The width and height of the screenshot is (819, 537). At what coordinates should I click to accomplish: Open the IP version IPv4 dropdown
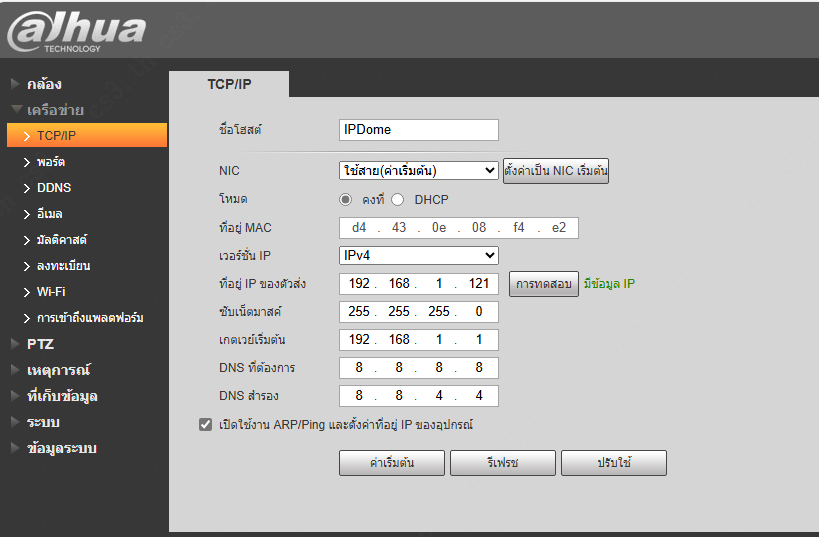click(x=418, y=255)
